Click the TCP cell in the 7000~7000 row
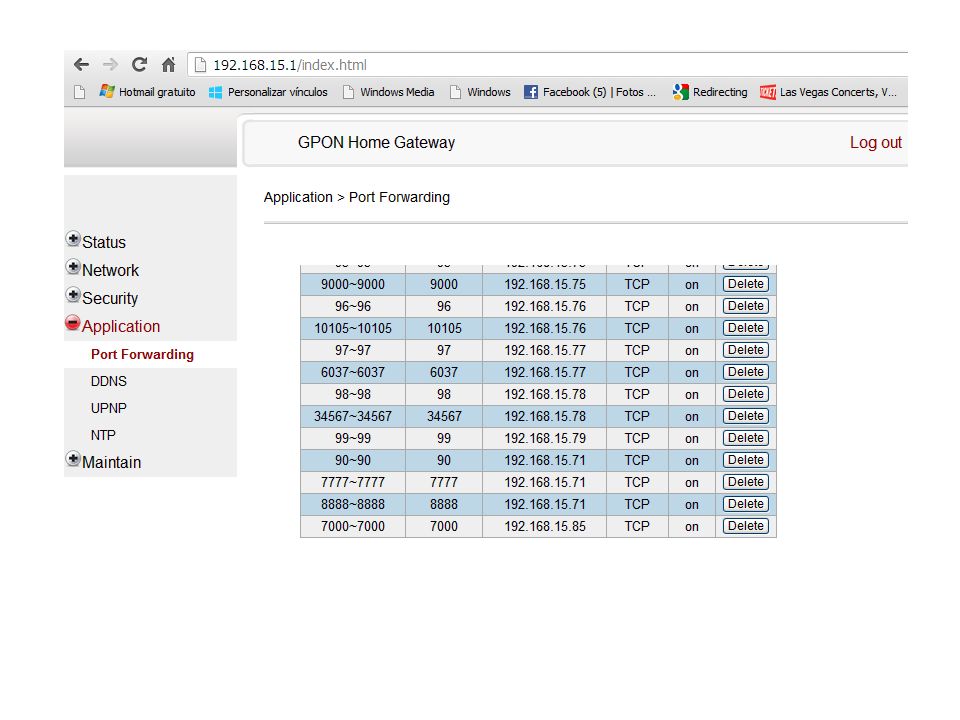Screen dimensions: 960x720 [637, 527]
